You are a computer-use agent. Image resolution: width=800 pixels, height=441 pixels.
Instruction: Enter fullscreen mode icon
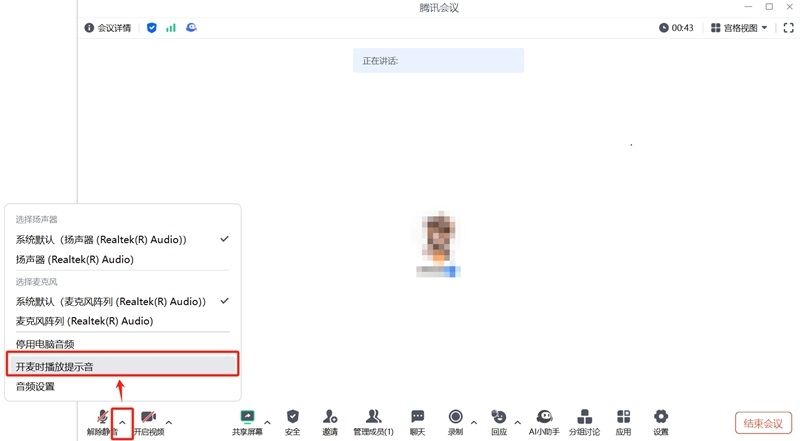tap(788, 28)
